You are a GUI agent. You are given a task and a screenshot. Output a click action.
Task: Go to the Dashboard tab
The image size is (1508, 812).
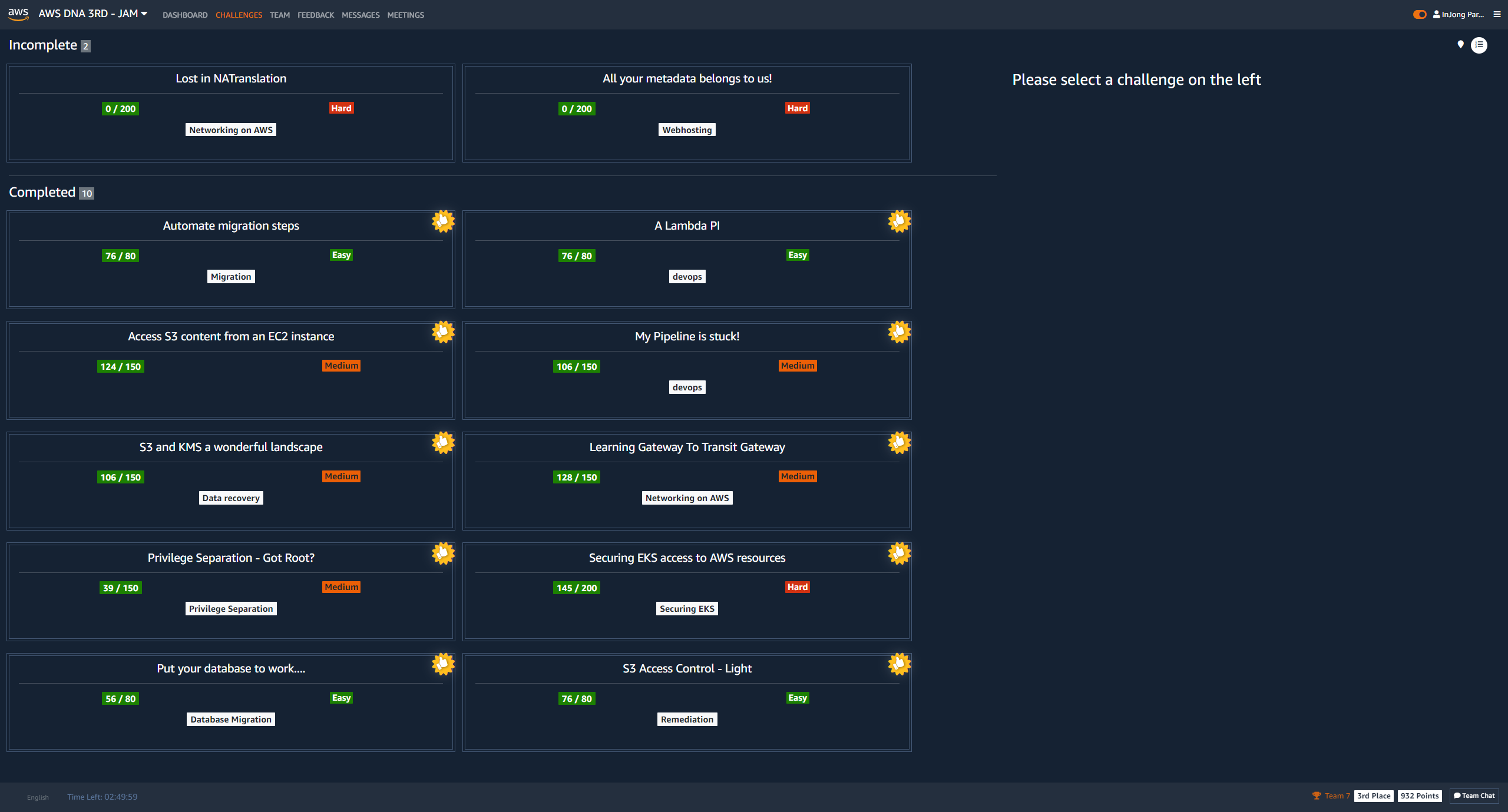(x=185, y=15)
